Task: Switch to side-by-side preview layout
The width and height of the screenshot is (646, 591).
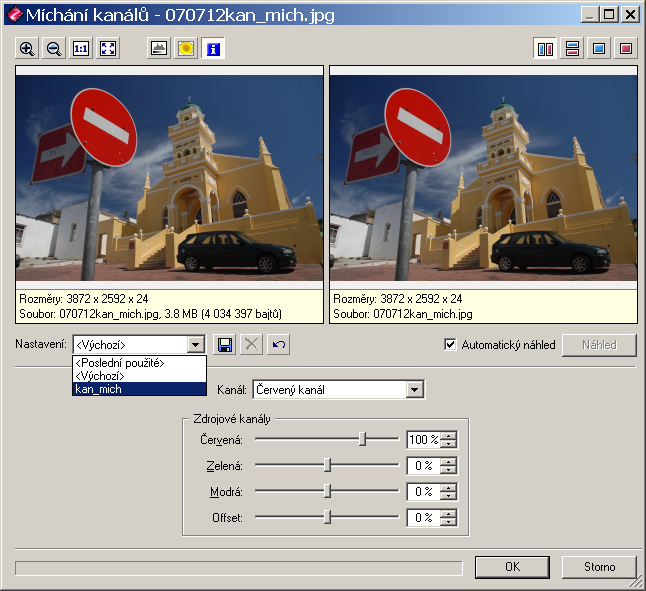Action: (545, 48)
